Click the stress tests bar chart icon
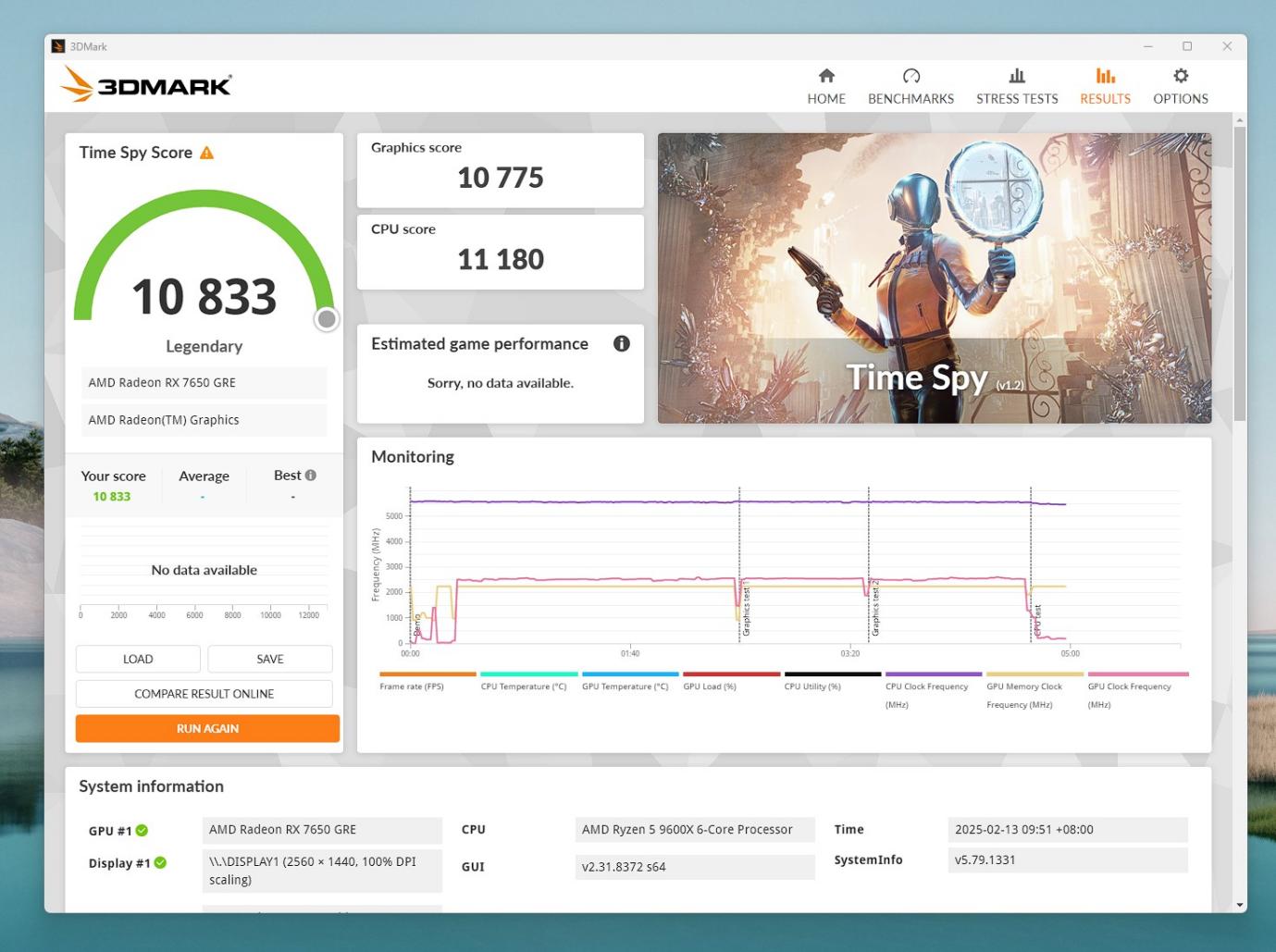The image size is (1276, 952). click(1017, 75)
